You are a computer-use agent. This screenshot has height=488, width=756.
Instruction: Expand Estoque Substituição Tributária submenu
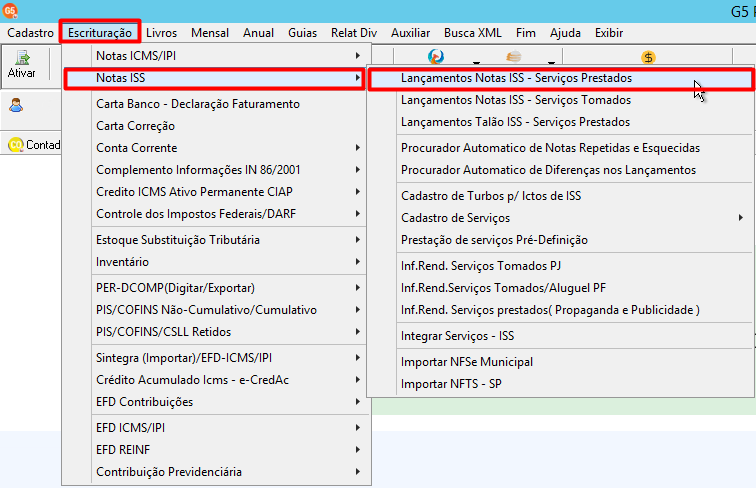click(x=216, y=240)
